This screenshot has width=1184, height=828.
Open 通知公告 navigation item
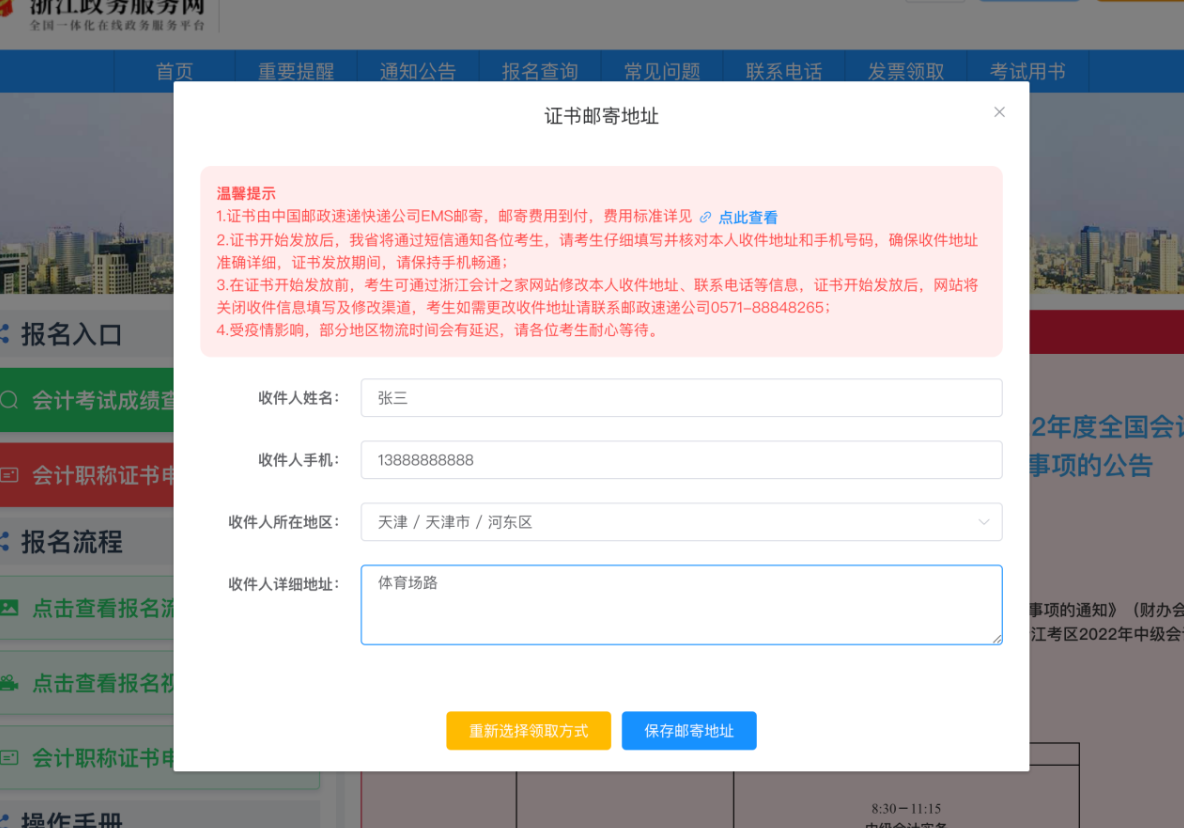pos(418,72)
